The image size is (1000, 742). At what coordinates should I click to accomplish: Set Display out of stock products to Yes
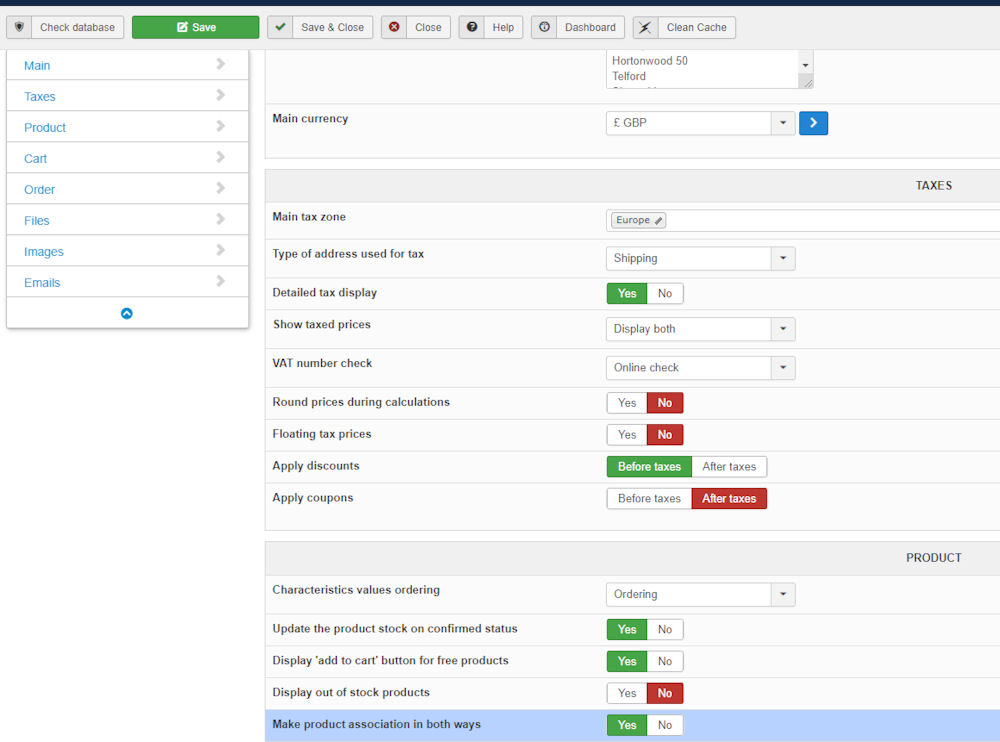click(x=627, y=693)
